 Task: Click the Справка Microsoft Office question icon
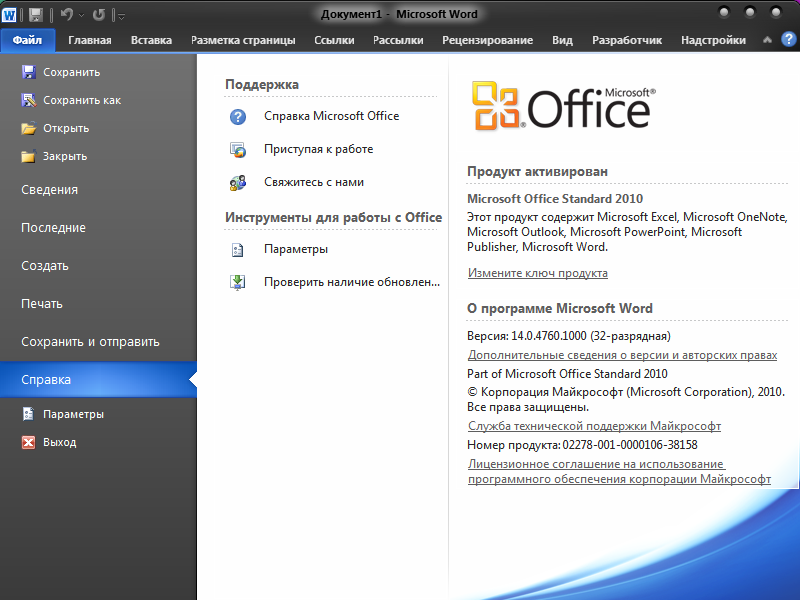tap(238, 117)
